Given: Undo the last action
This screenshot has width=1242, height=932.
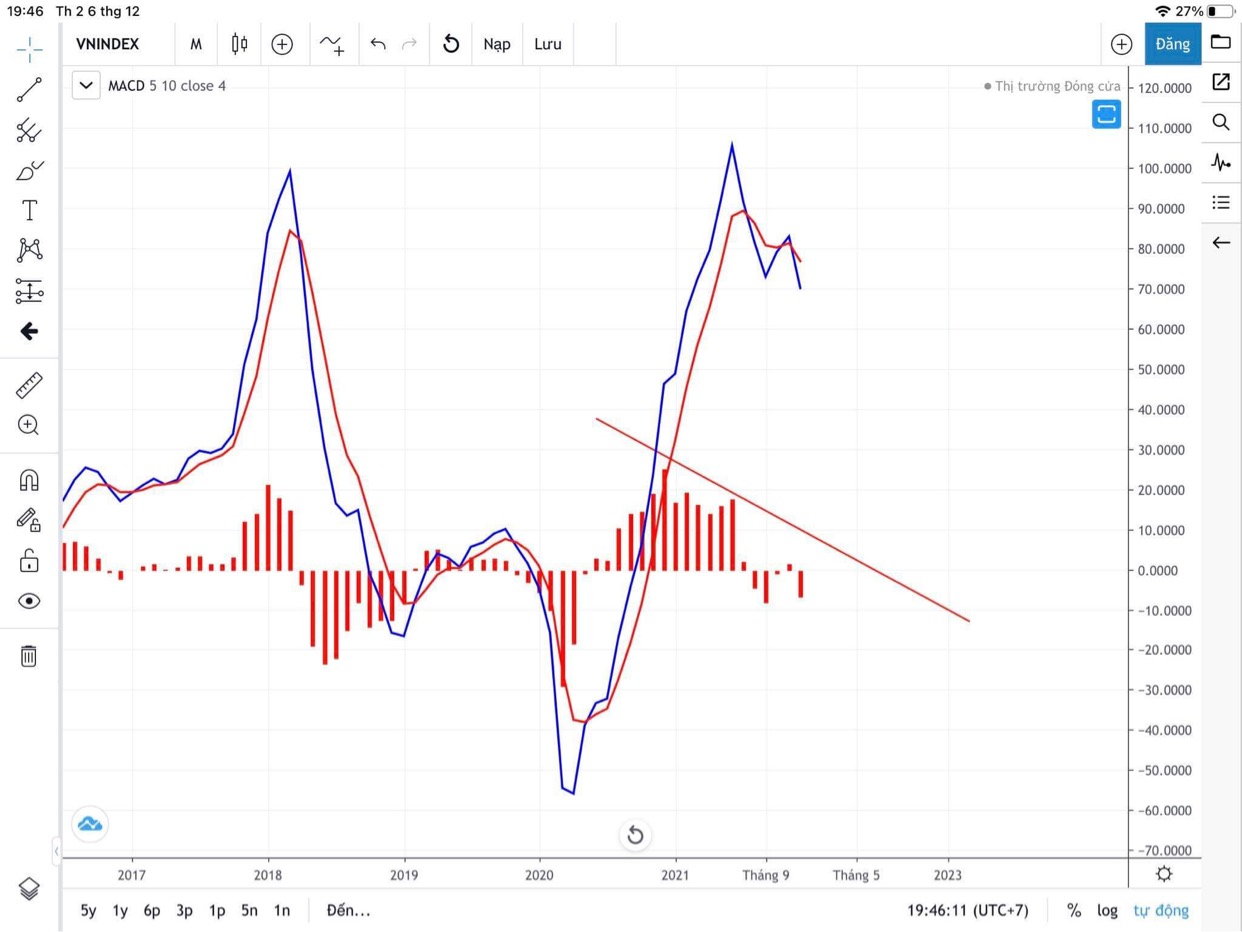Looking at the screenshot, I should (378, 44).
